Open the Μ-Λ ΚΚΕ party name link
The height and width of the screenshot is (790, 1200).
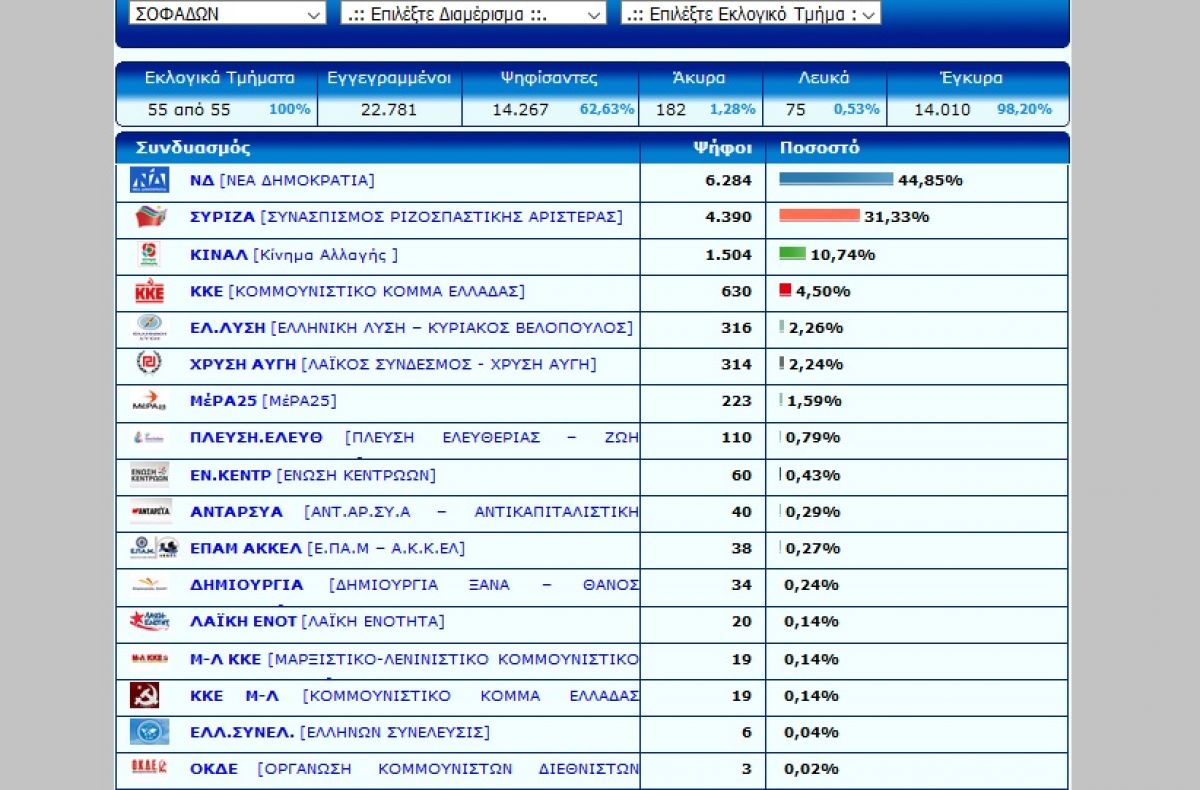[x=414, y=659]
